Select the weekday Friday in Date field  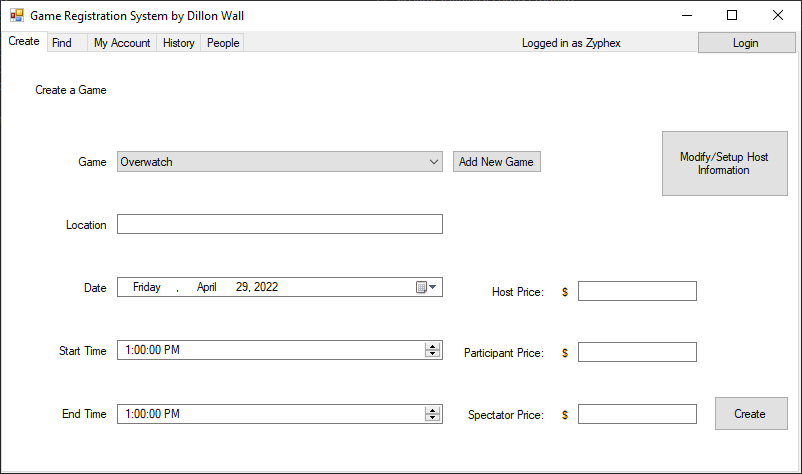(x=147, y=287)
